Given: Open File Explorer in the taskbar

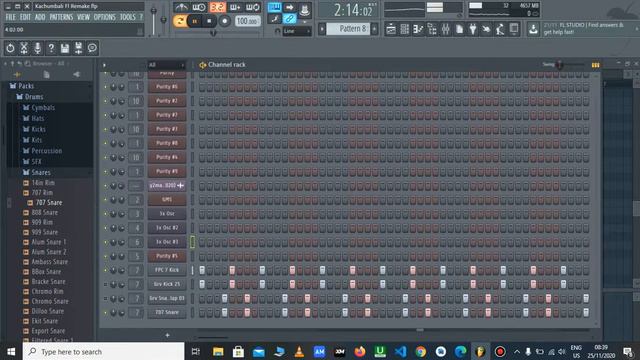Looking at the screenshot, I should coord(218,351).
